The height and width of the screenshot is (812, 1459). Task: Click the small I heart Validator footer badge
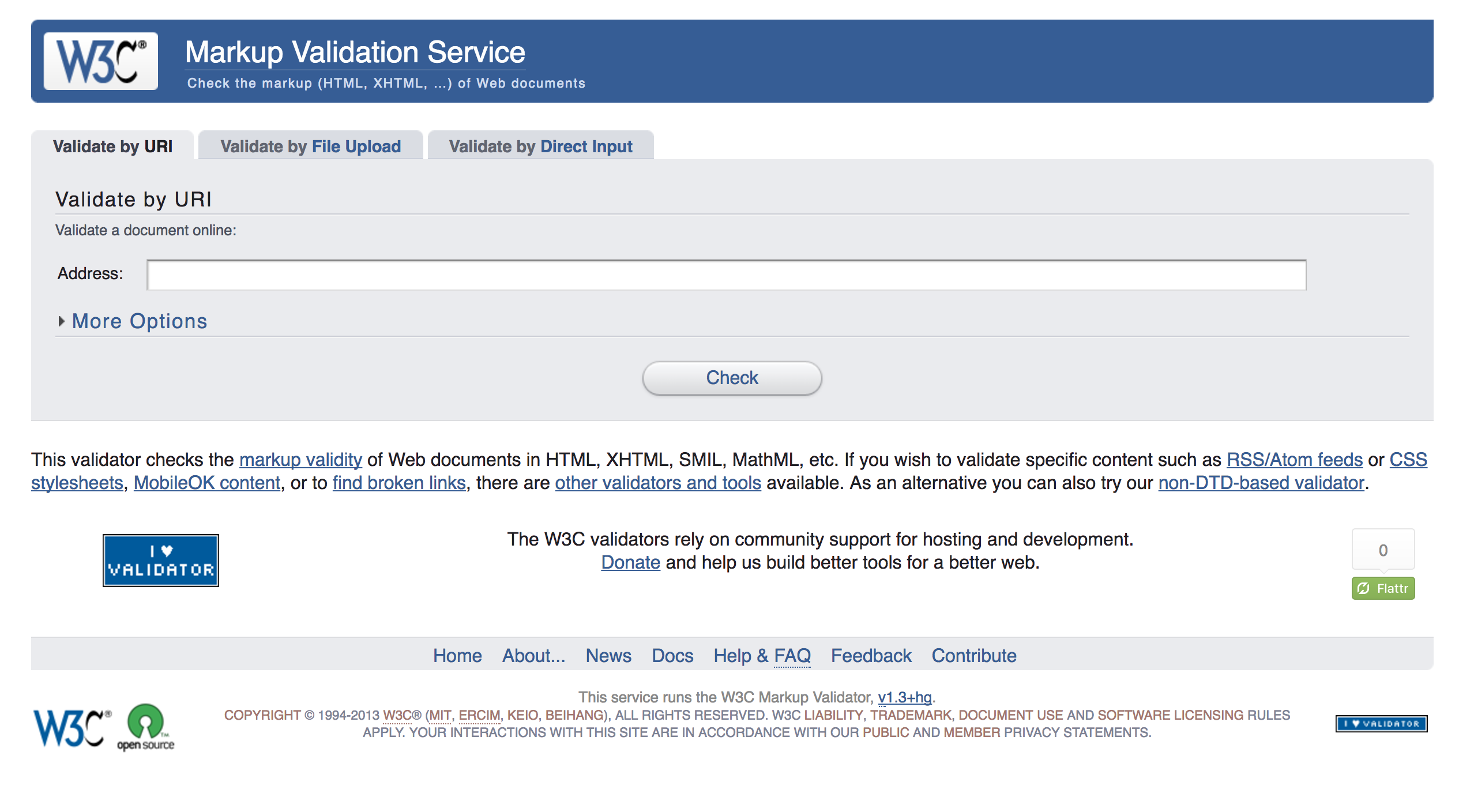point(1381,723)
